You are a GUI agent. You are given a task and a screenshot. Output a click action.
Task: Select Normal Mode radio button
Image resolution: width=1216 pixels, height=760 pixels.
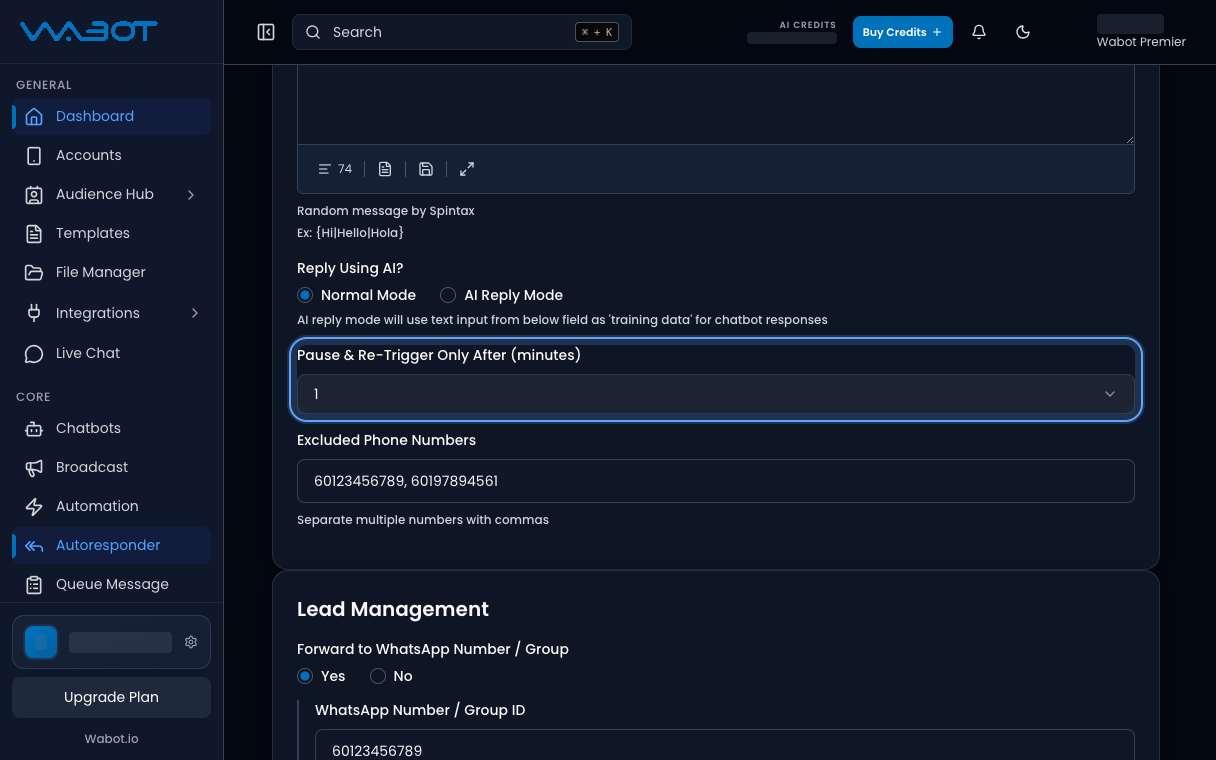[x=305, y=295]
